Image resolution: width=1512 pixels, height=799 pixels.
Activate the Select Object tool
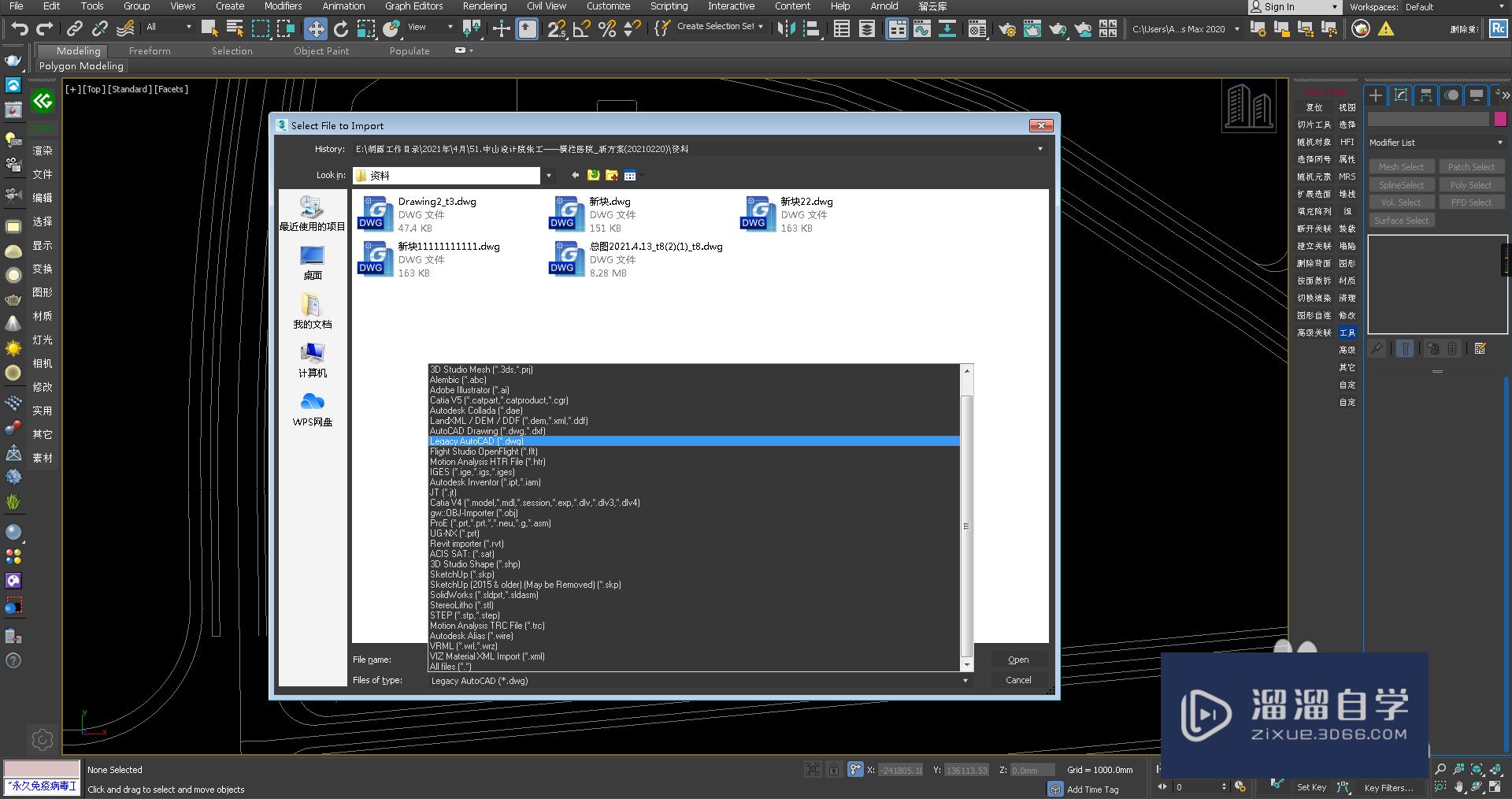[209, 29]
